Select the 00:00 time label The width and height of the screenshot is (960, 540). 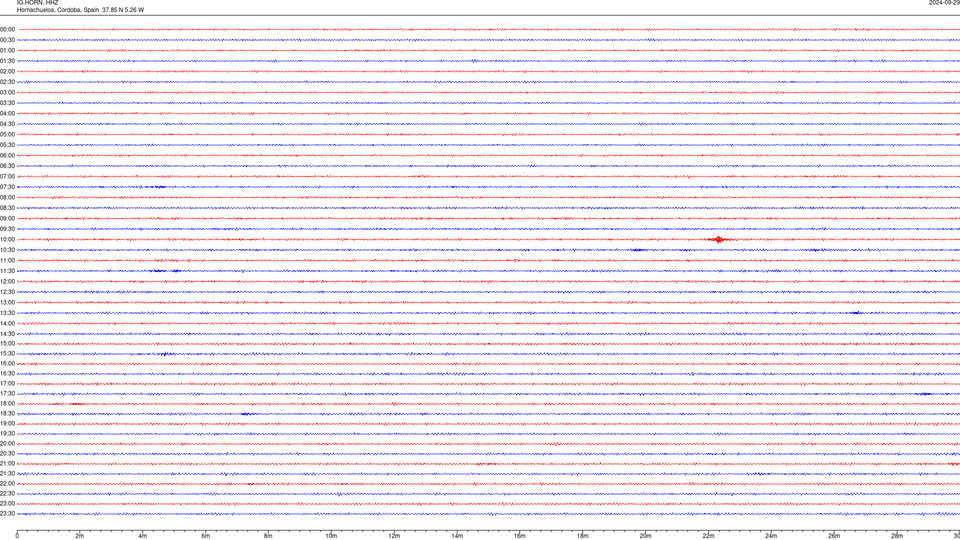(7, 29)
